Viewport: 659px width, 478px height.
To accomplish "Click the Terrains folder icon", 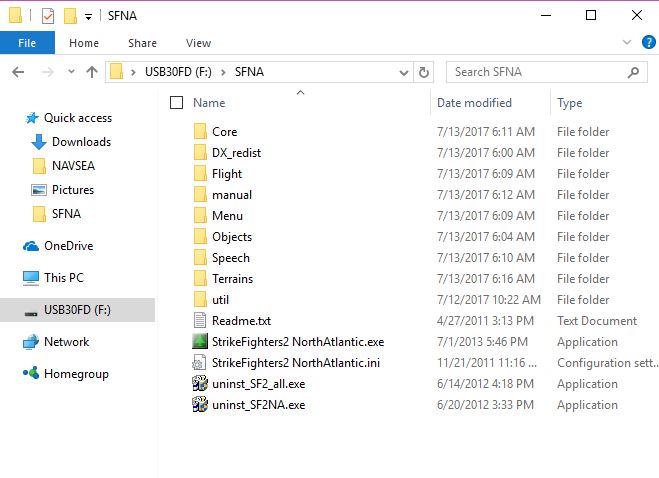I will 200,278.
